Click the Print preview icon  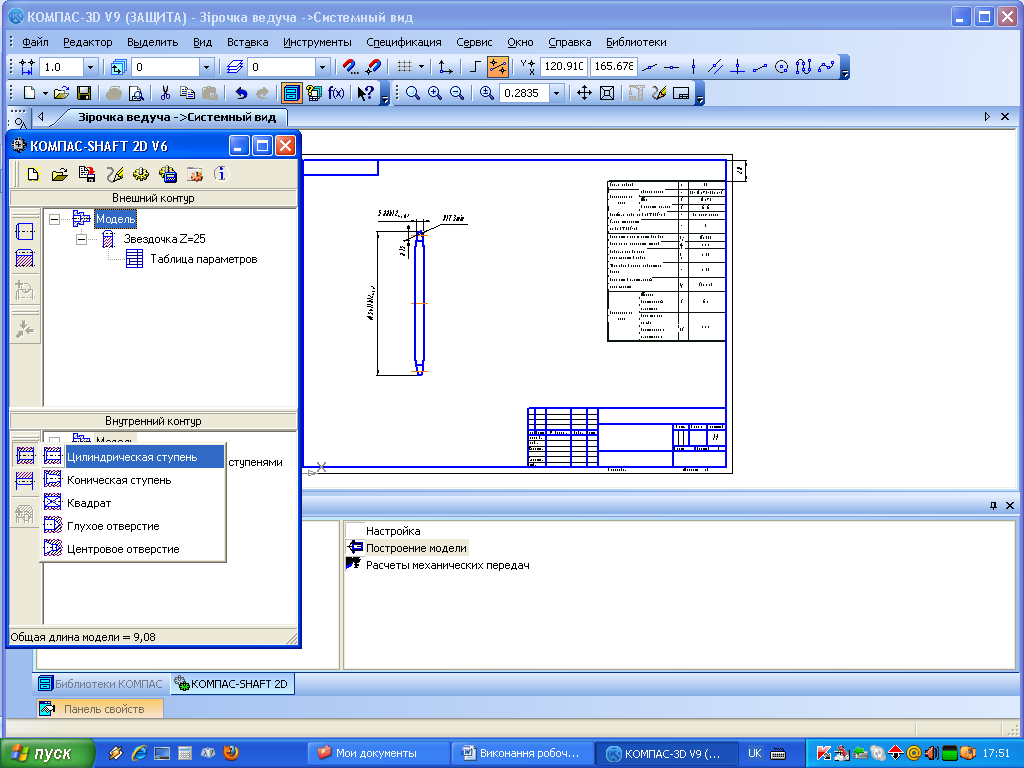tap(136, 93)
